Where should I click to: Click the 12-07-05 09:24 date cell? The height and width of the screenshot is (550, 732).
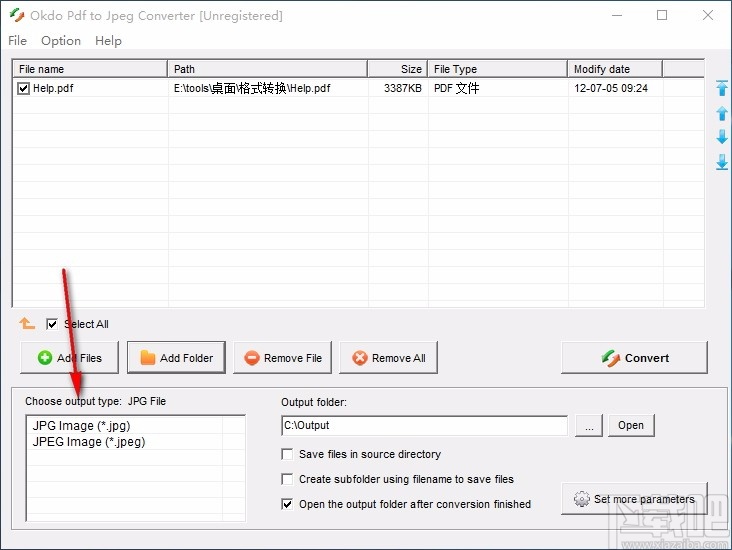(x=611, y=88)
